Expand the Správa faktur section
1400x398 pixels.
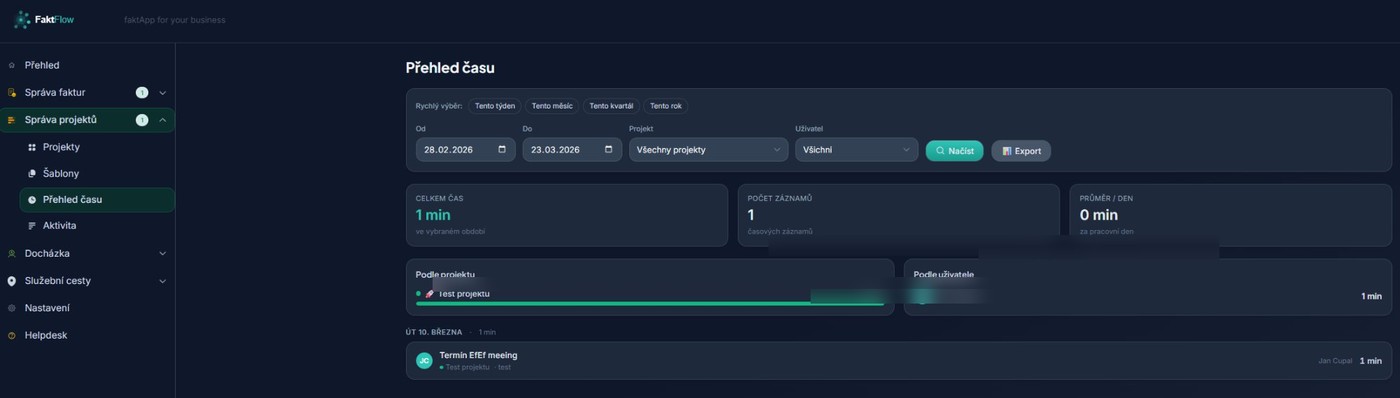(163, 93)
